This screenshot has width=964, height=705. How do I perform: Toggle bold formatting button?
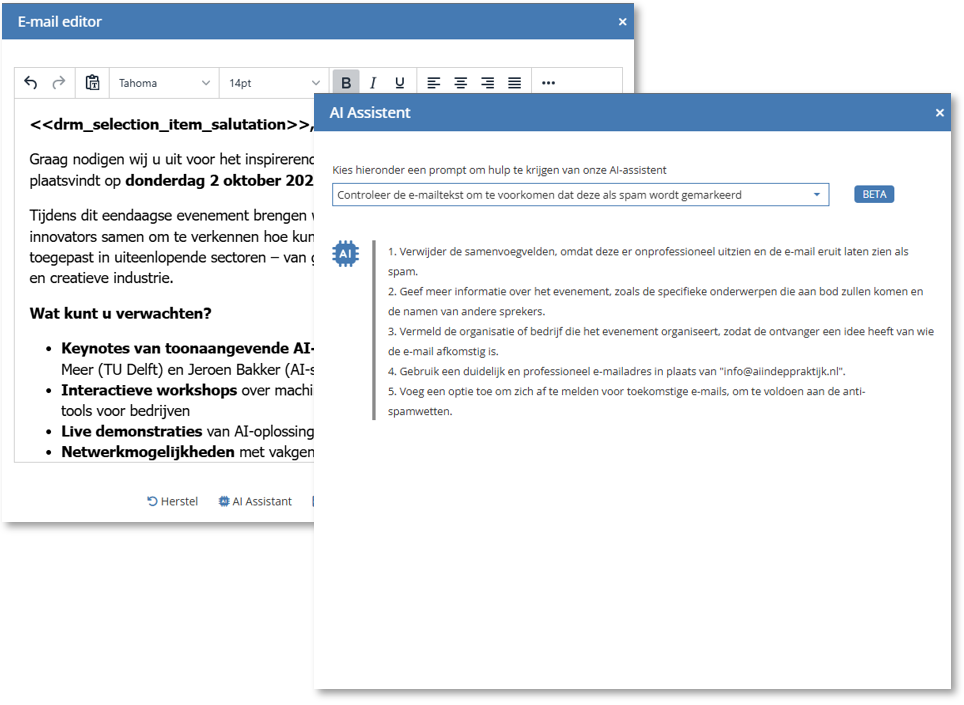[346, 83]
